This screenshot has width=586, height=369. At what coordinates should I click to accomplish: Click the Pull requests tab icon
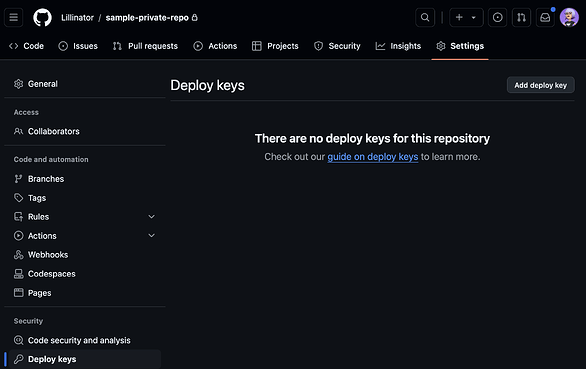117,46
